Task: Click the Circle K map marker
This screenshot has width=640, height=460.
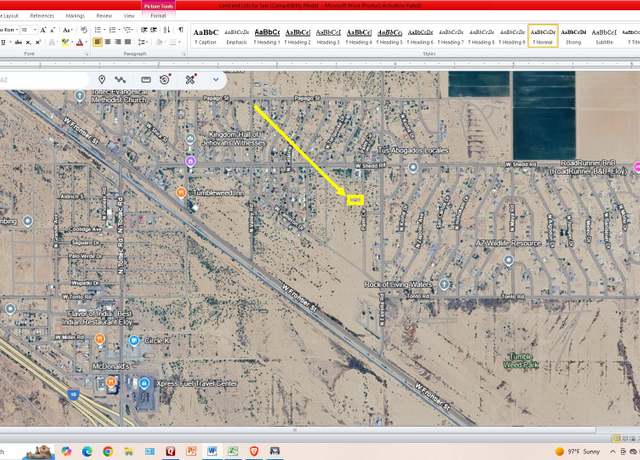Action: coord(134,341)
